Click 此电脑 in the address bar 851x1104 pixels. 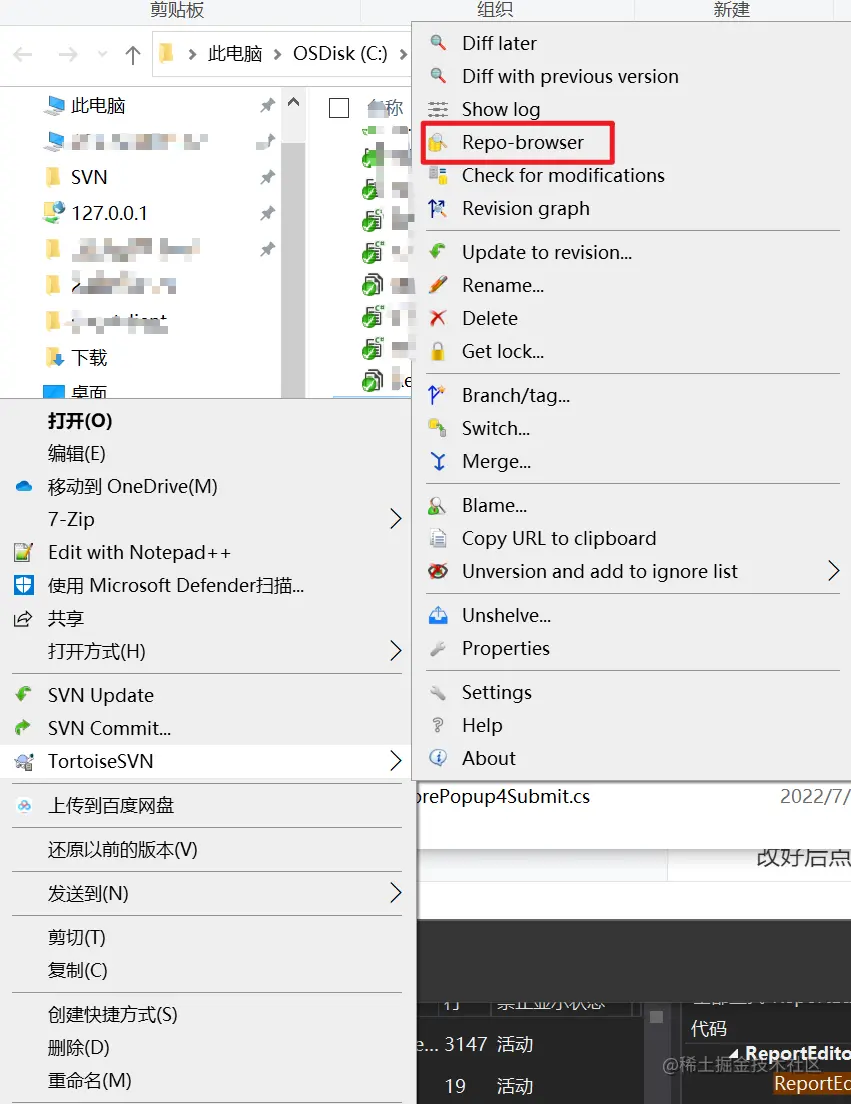click(x=234, y=54)
